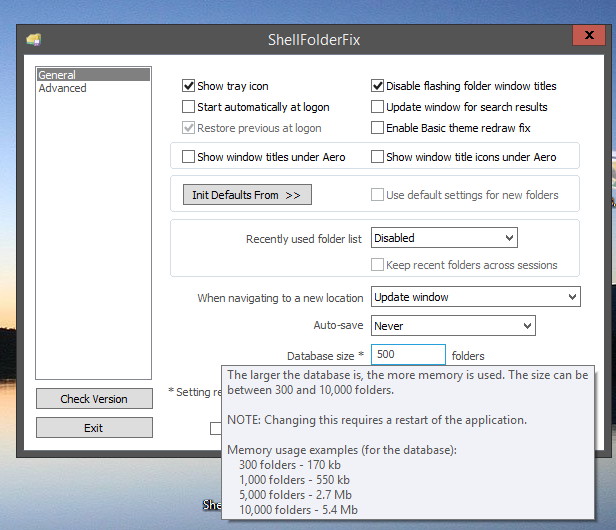Click the tooltip line '300 folders - 170 kb'
Image resolution: width=616 pixels, height=530 pixels.
click(x=290, y=465)
